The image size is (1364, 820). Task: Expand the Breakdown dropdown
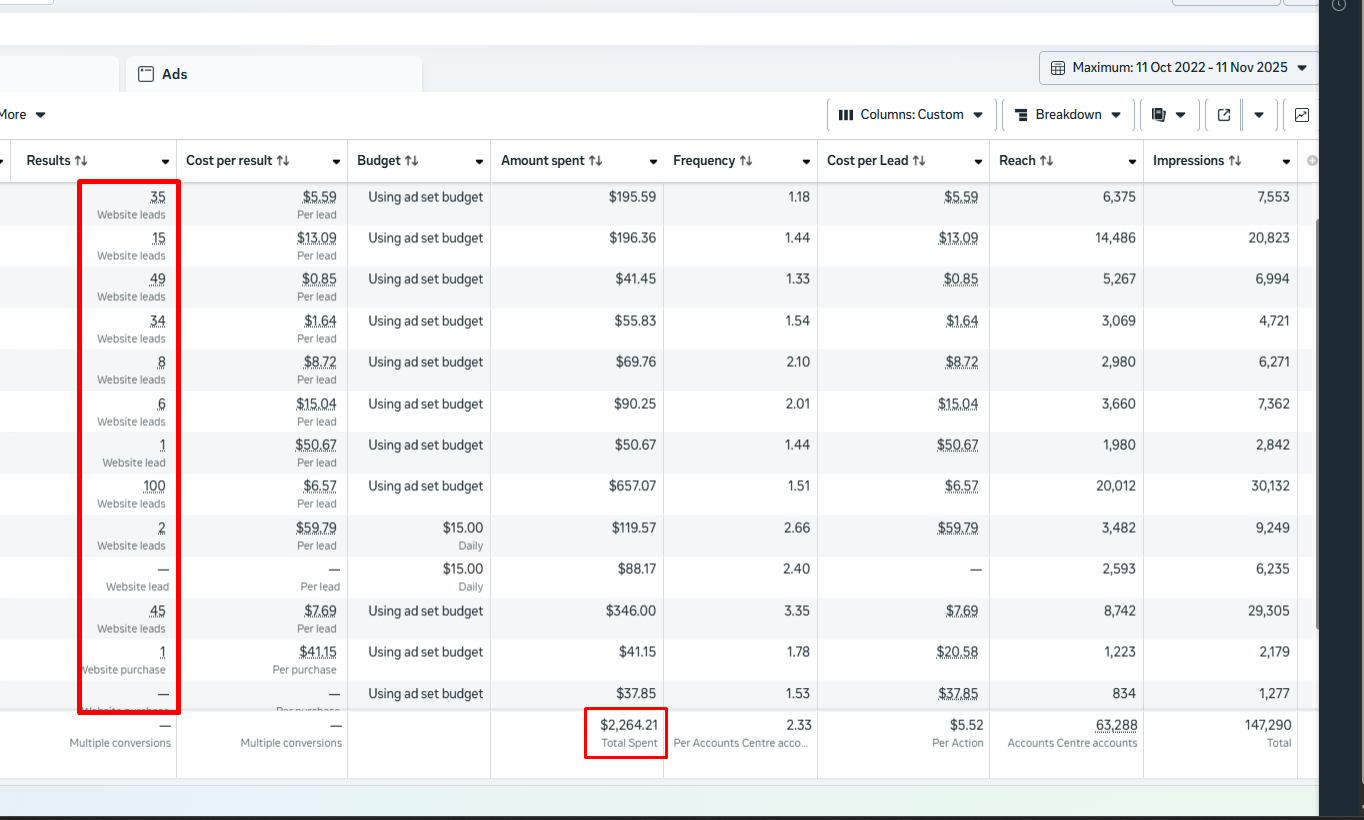pyautogui.click(x=1068, y=115)
